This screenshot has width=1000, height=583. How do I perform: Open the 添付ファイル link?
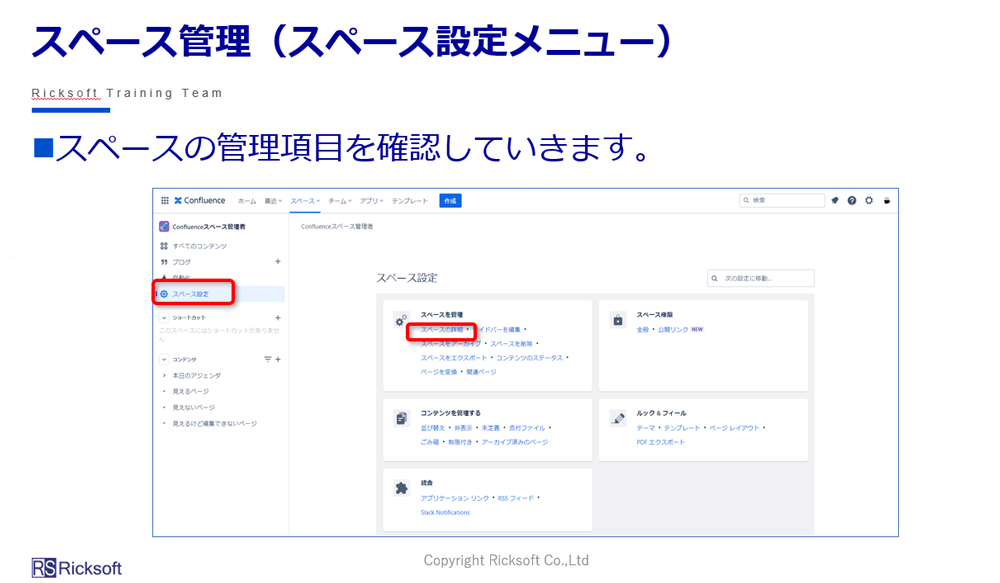[x=527, y=428]
